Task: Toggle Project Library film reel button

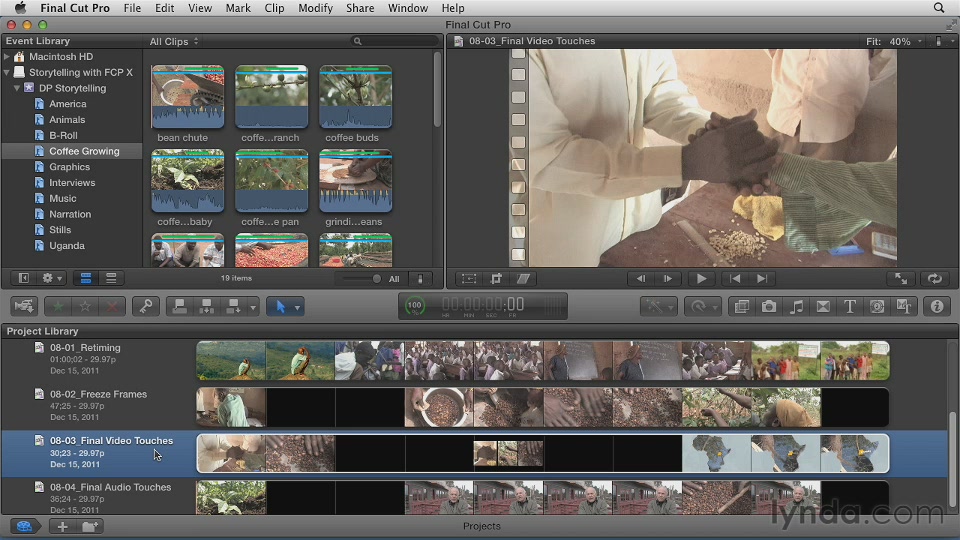Action: tap(24, 527)
